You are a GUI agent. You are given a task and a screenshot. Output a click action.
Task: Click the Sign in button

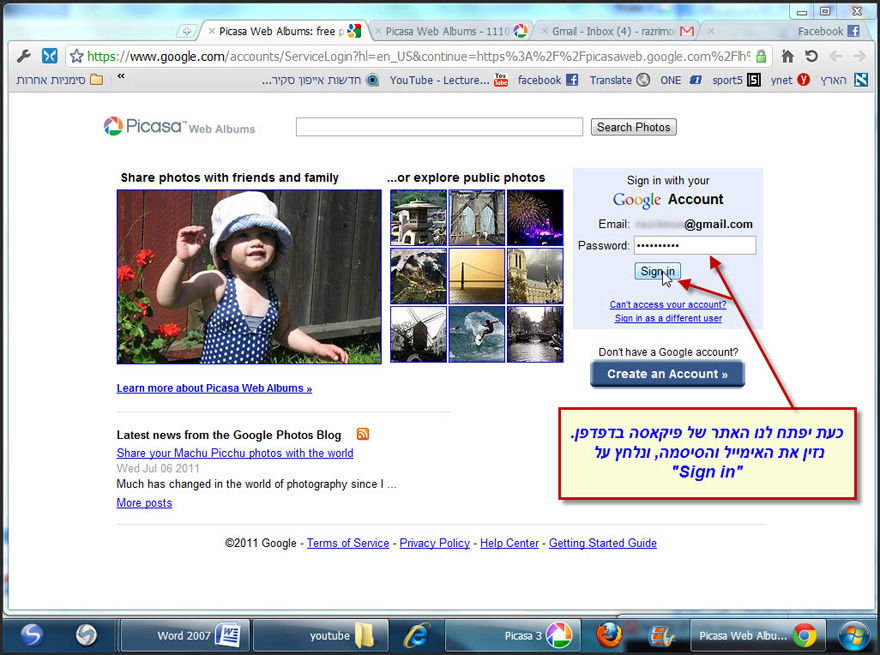tap(657, 271)
